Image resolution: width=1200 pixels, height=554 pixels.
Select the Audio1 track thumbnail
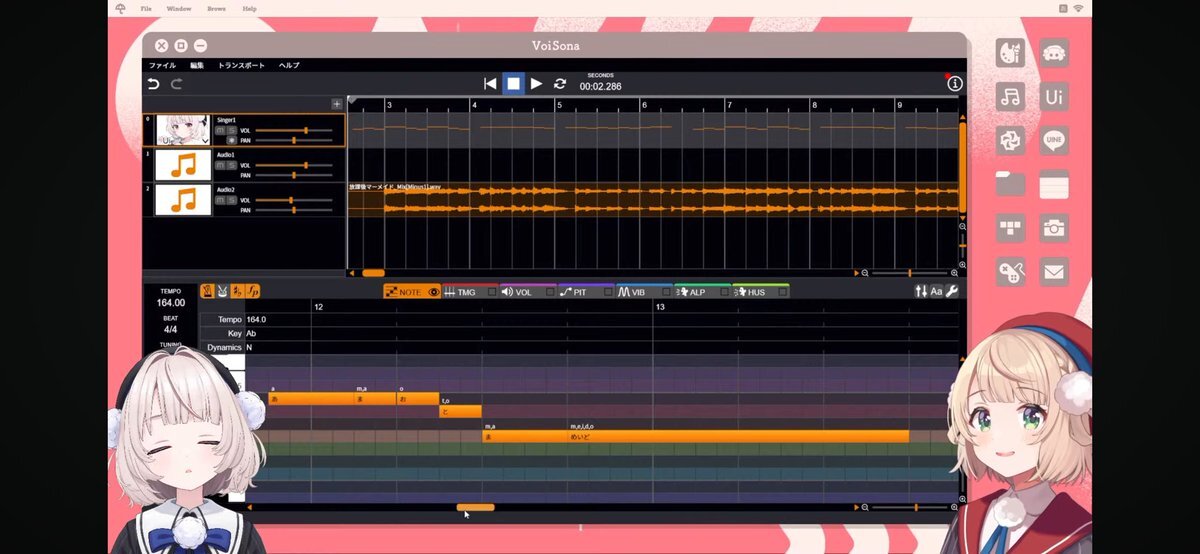(183, 165)
